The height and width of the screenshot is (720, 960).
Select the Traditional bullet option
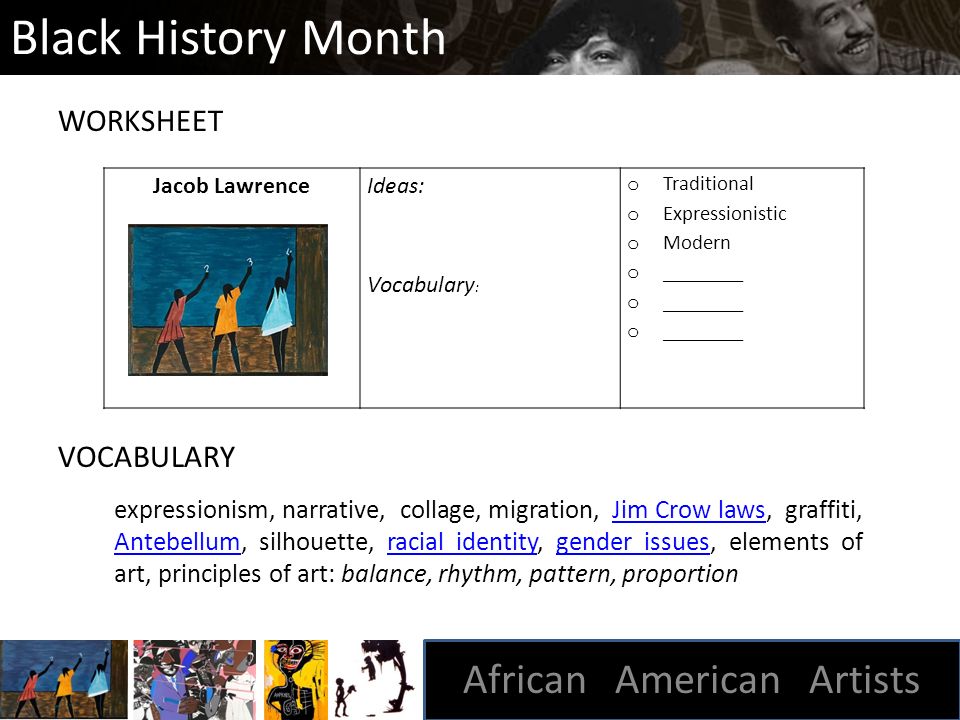tap(708, 184)
